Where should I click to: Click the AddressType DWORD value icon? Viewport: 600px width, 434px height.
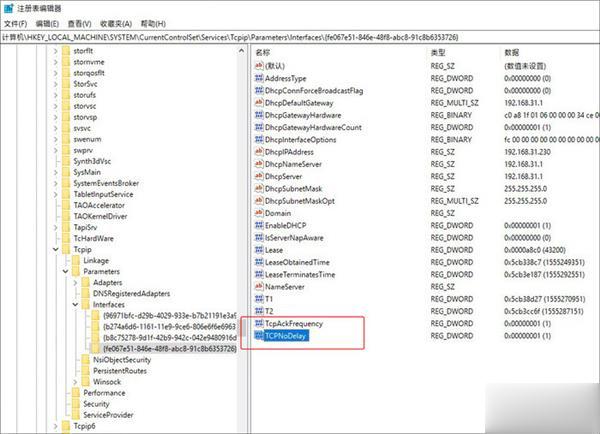(x=259, y=78)
